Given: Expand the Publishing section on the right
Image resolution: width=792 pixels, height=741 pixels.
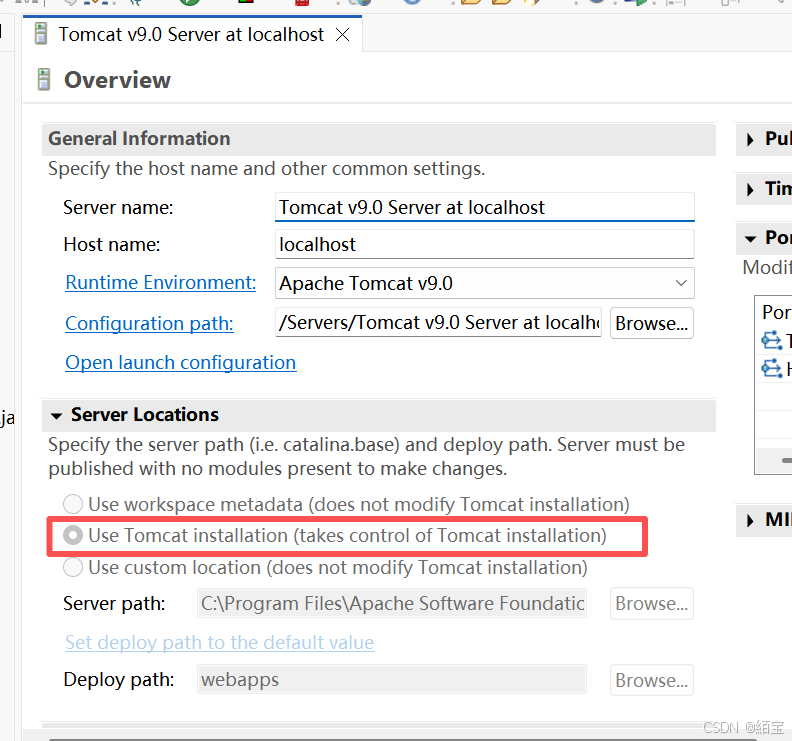Looking at the screenshot, I should [x=750, y=139].
